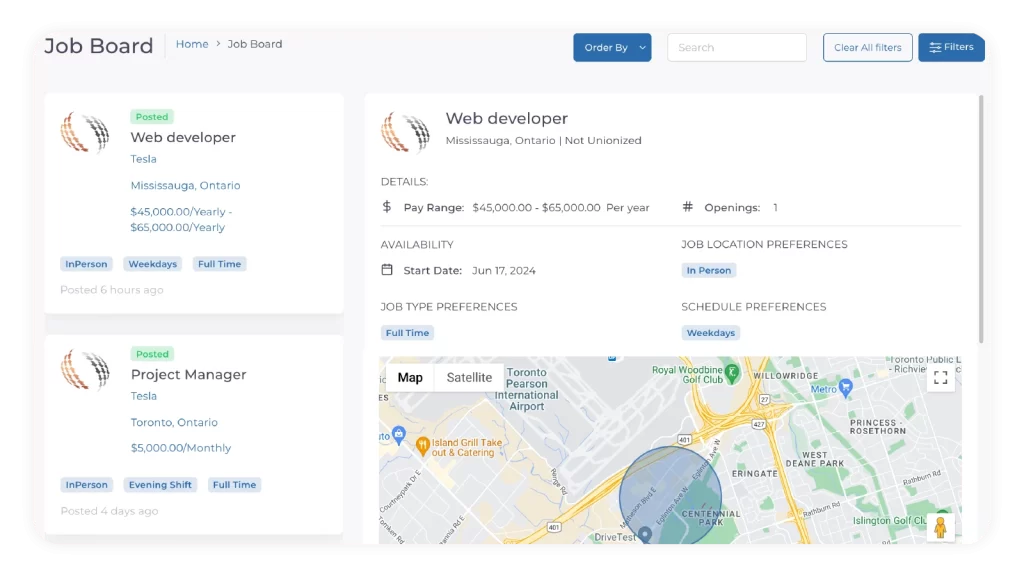The height and width of the screenshot is (576, 1024).
Task: Click the company logo in job details panel
Action: [x=405, y=132]
